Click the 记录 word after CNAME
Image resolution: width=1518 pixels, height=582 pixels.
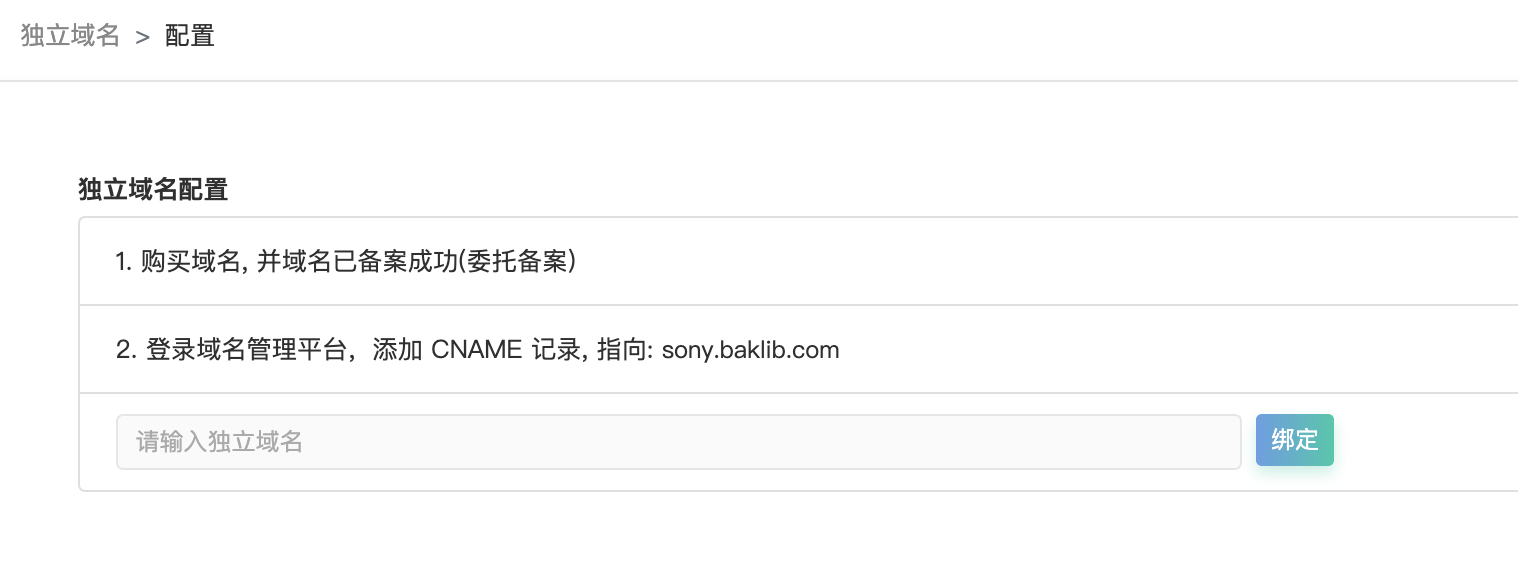[x=553, y=350]
